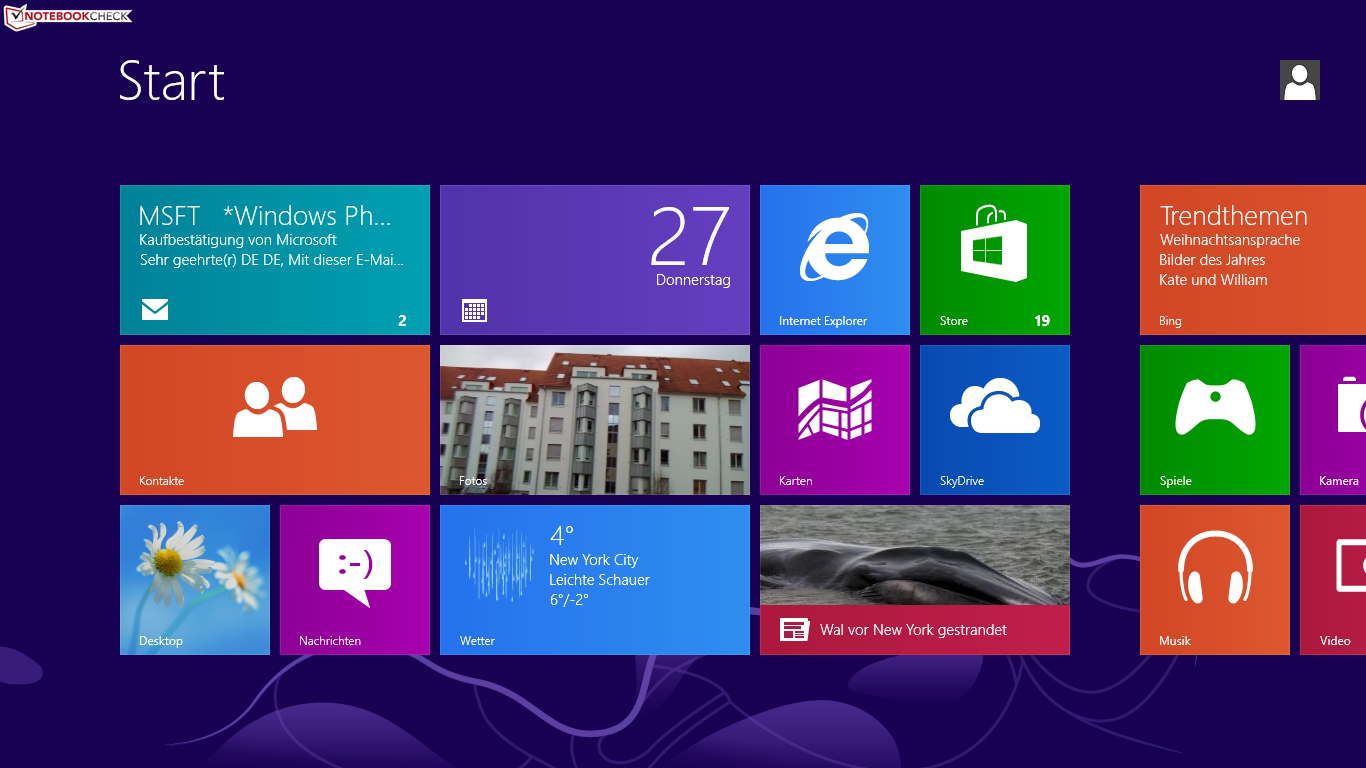This screenshot has width=1366, height=768.
Task: Click the news icon on whale story
Action: point(794,630)
